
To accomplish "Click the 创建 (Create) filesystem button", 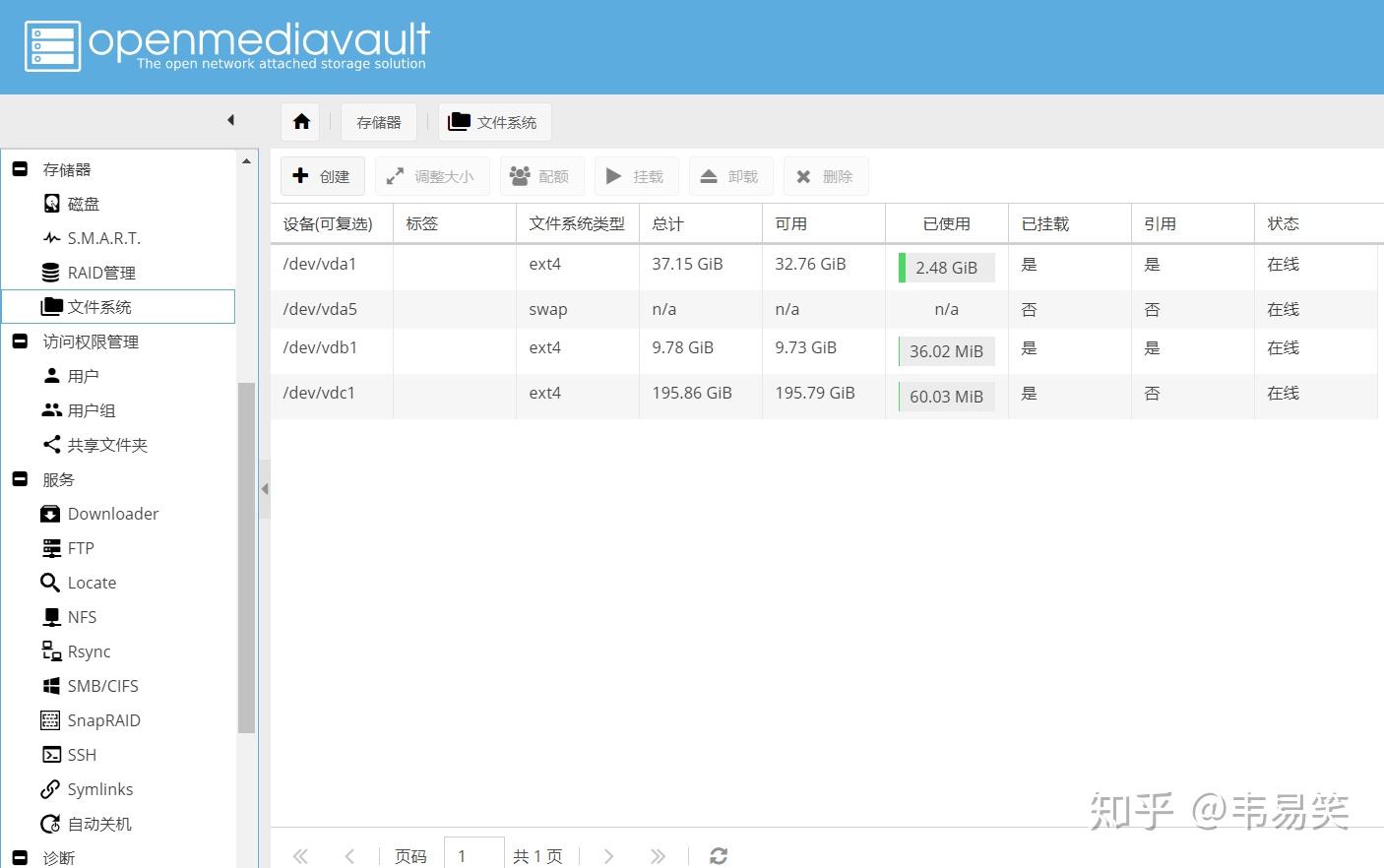I will point(322,175).
